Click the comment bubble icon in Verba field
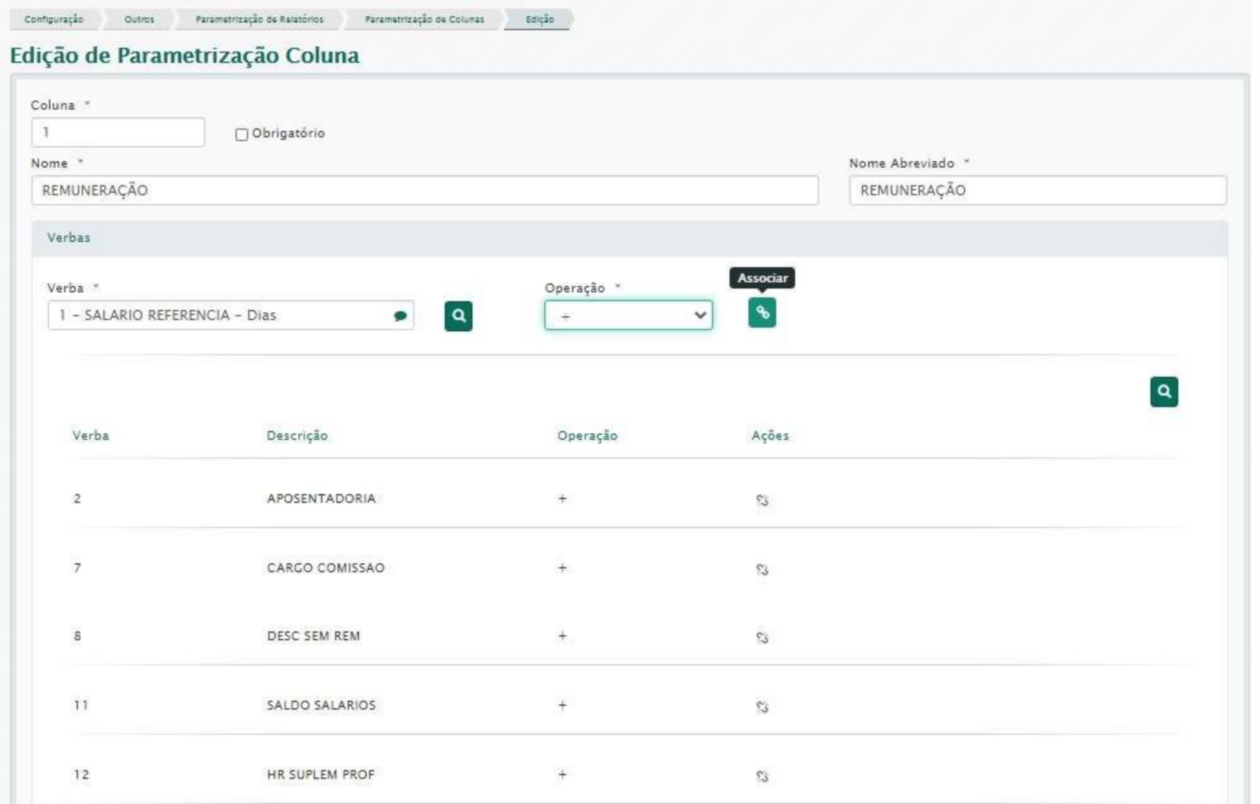The image size is (1260, 804). (x=400, y=316)
